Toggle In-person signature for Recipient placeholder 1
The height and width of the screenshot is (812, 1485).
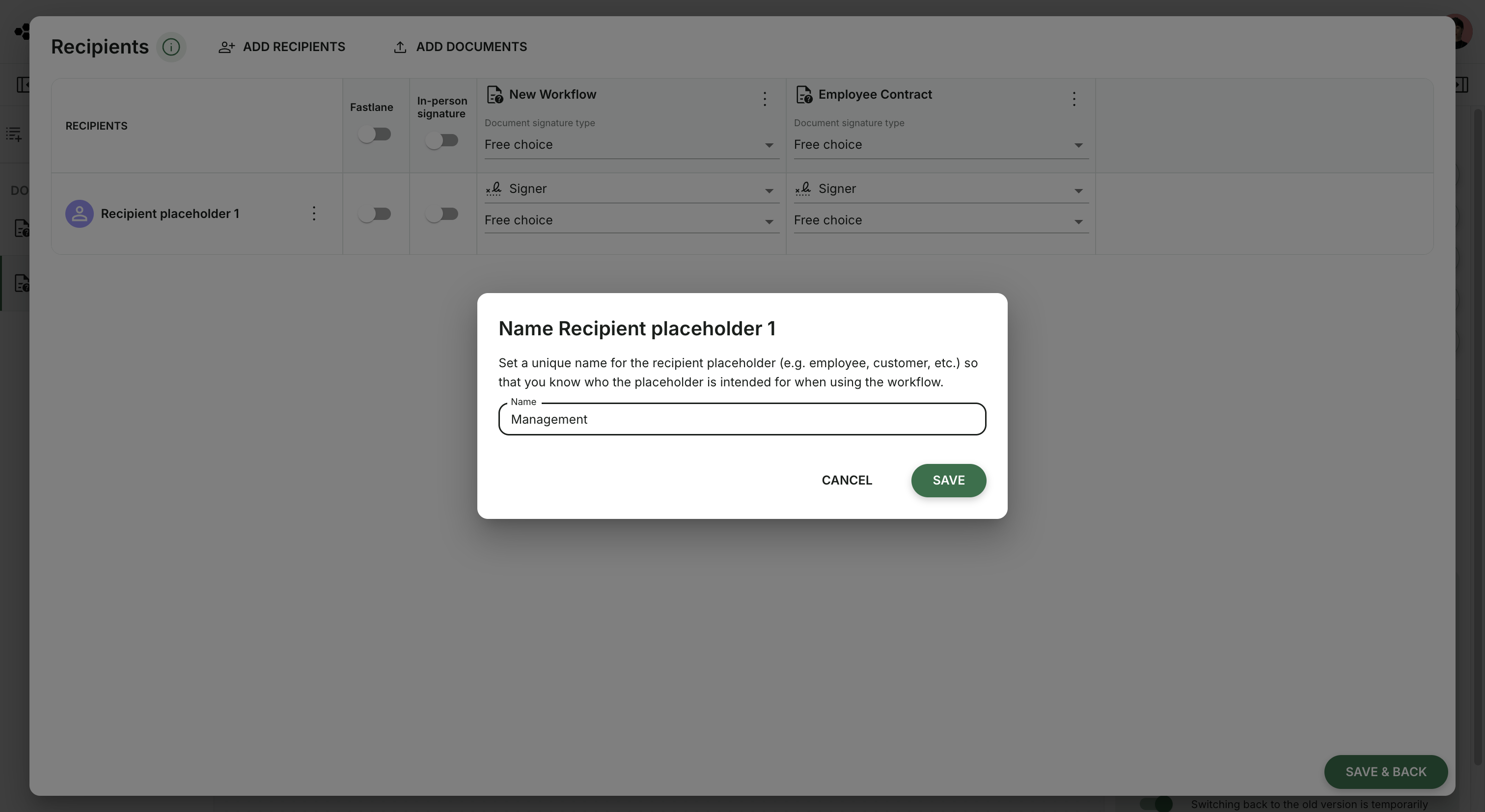(441, 214)
